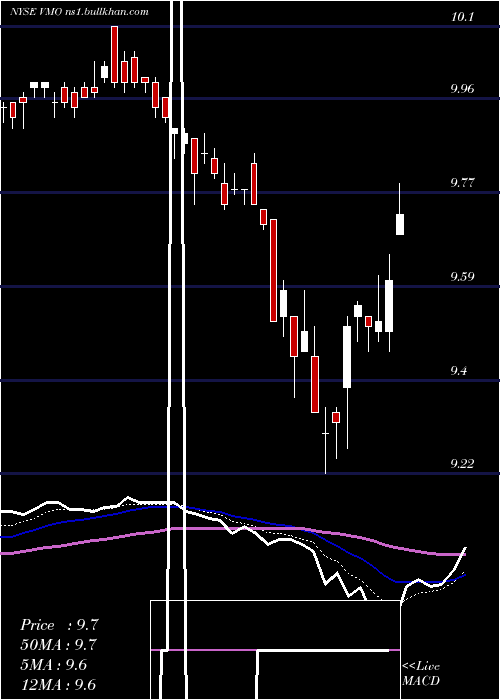
Task: Select the 9.22 price axis label
Action: pyautogui.click(x=462, y=464)
